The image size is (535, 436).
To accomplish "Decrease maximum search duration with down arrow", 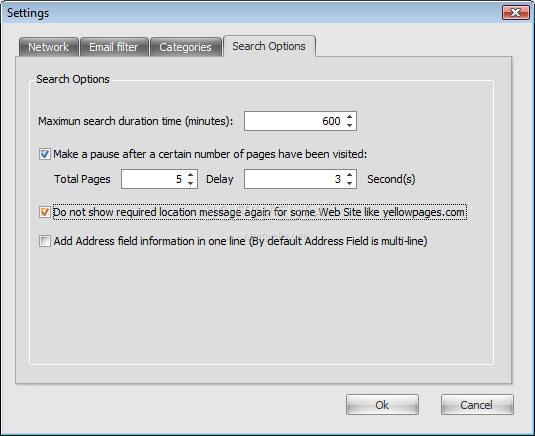I will (349, 125).
